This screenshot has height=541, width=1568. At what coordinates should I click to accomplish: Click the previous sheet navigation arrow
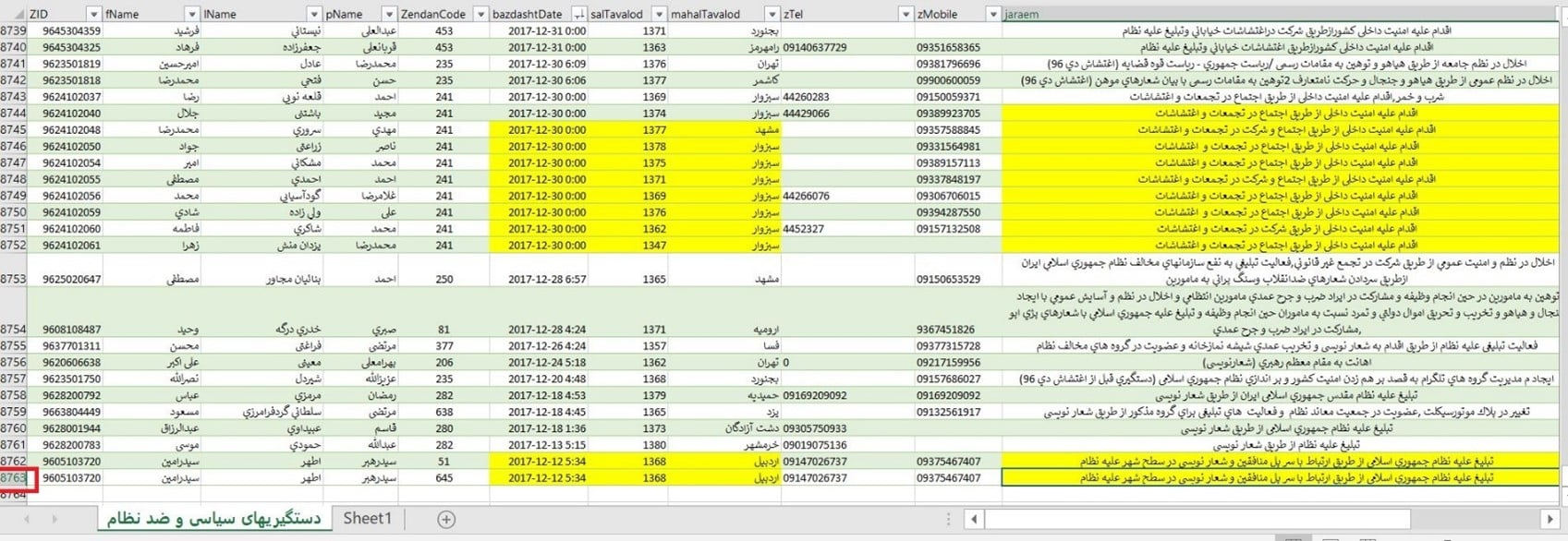tap(26, 519)
